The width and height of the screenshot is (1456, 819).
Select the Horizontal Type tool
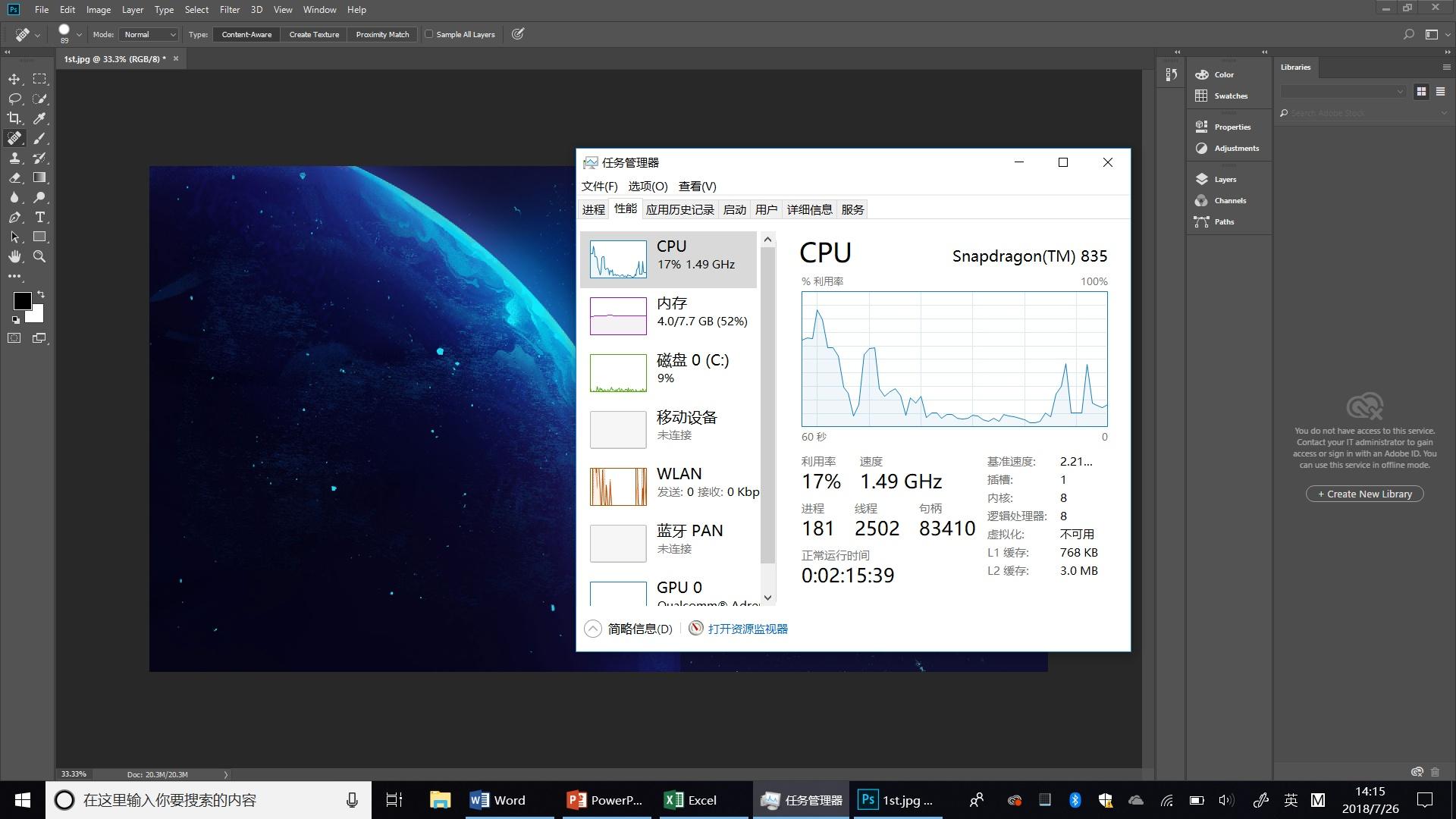tap(39, 217)
